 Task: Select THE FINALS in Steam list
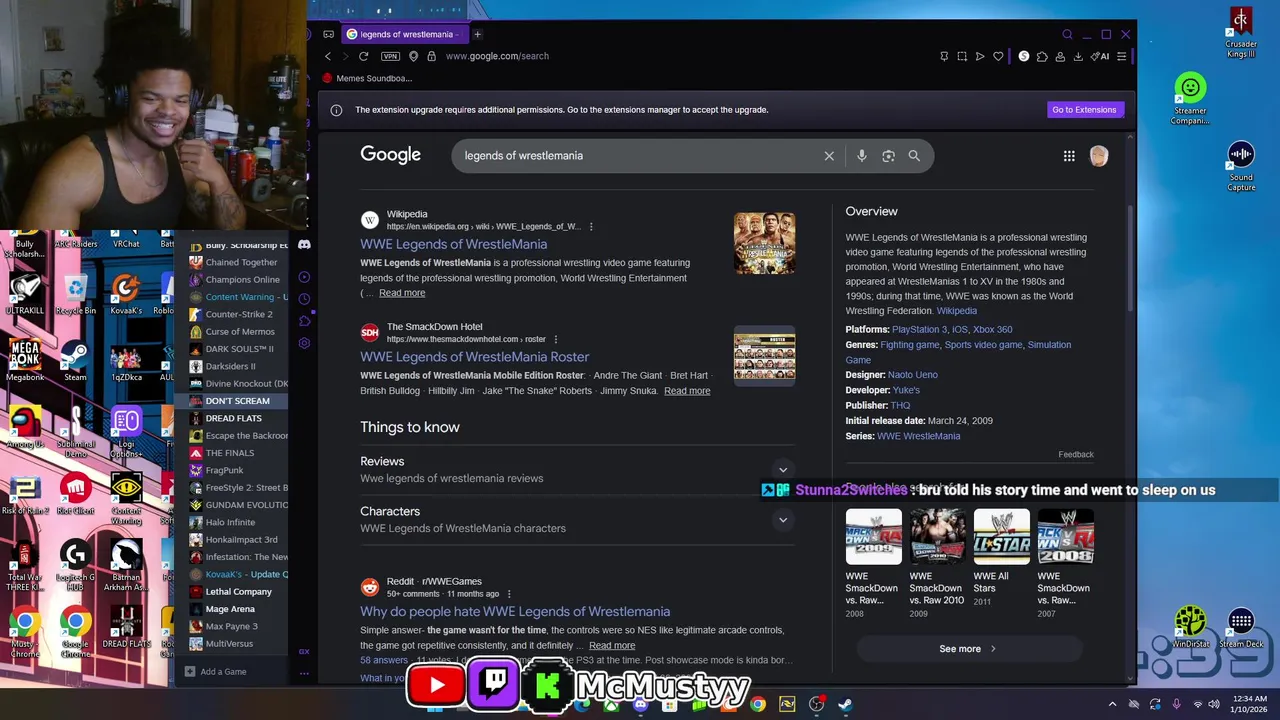[x=232, y=453]
